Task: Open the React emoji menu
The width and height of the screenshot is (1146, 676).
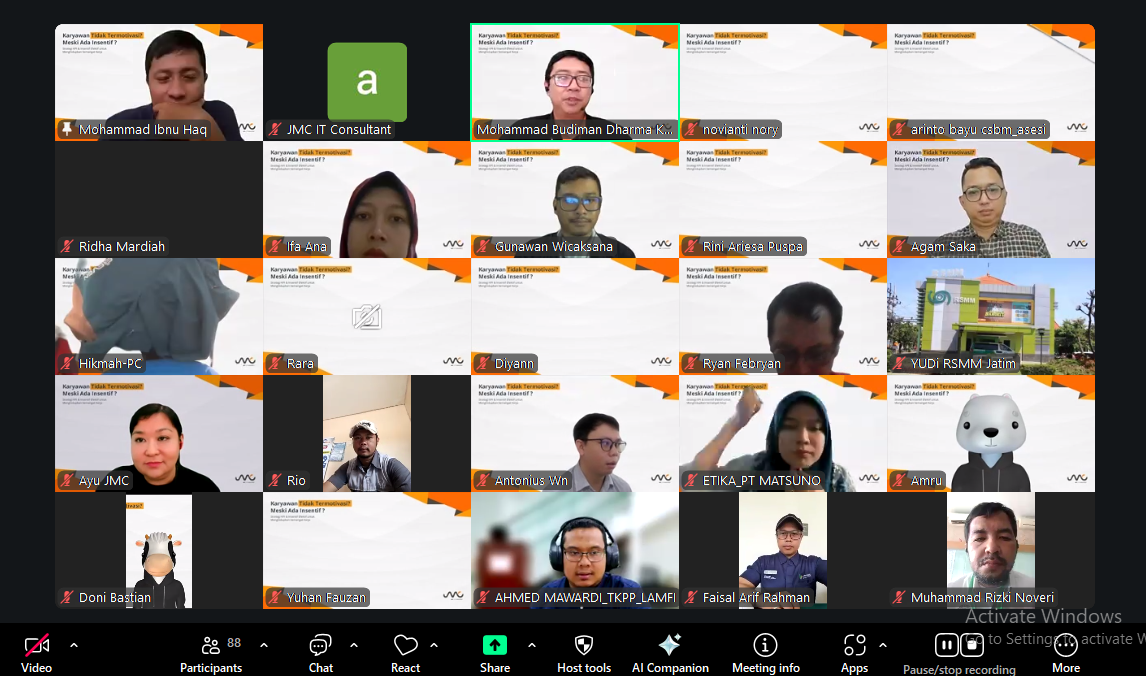Action: (405, 646)
